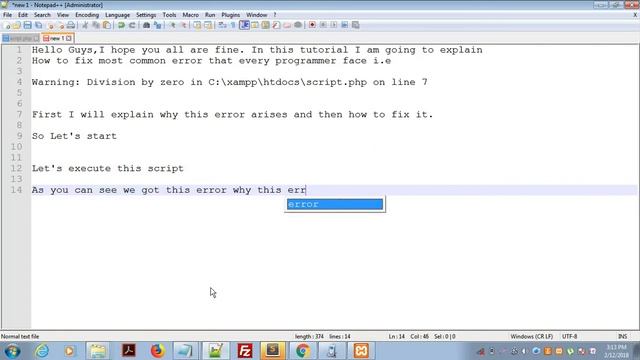
Task: Close the new 1 tab with its X
Action: coord(69,38)
